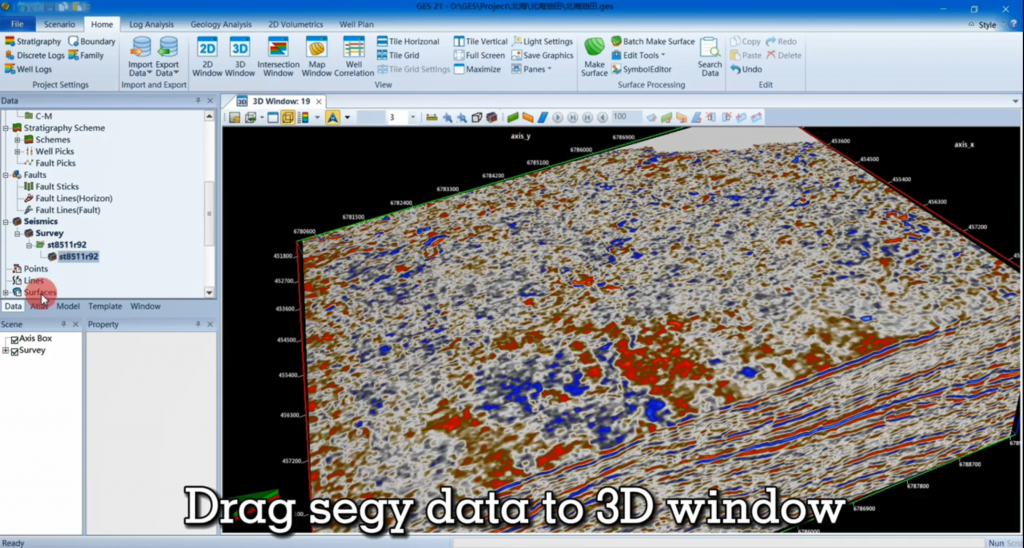1024x548 pixels.
Task: Switch to the 2D Volumetrics tab
Action: (295, 24)
